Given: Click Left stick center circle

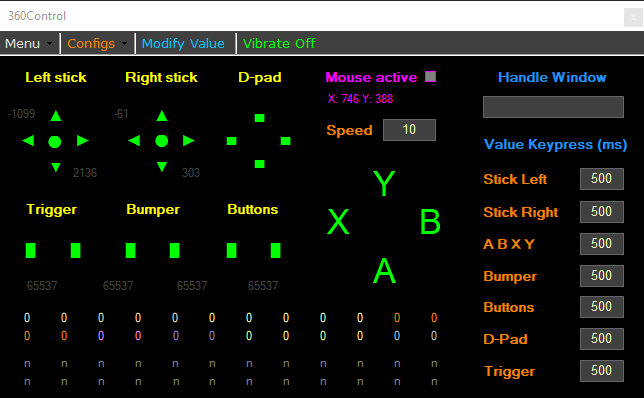Looking at the screenshot, I should click(55, 142).
